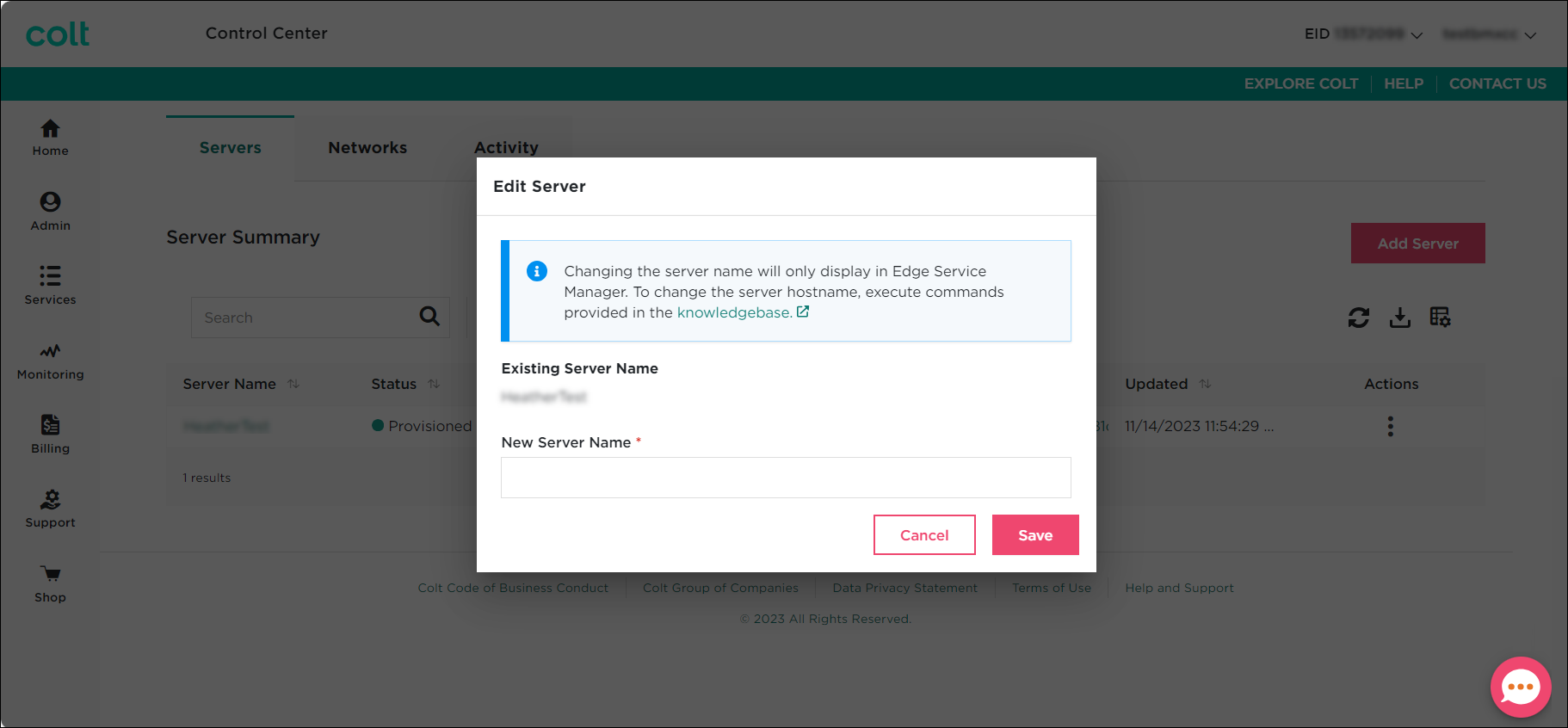Open the HELP menu link

pos(1404,83)
